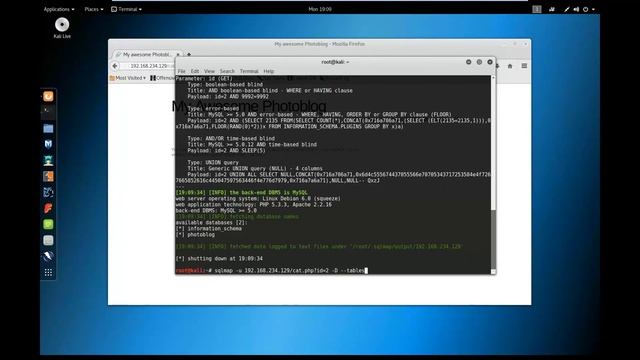Click the 'available databases [2]:' line

click(211, 222)
